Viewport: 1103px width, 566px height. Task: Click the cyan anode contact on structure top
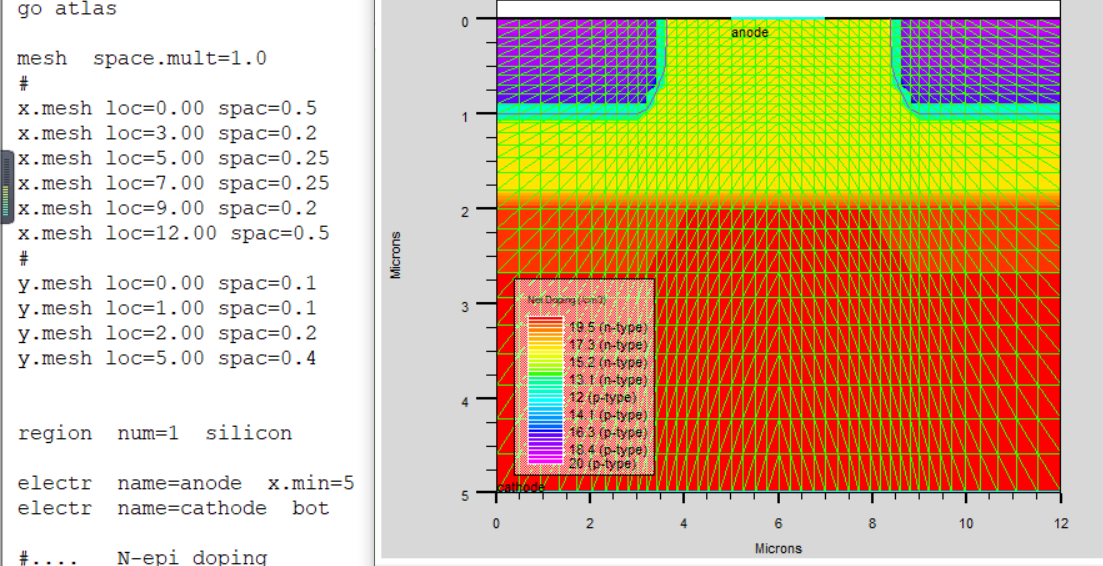tap(777, 18)
